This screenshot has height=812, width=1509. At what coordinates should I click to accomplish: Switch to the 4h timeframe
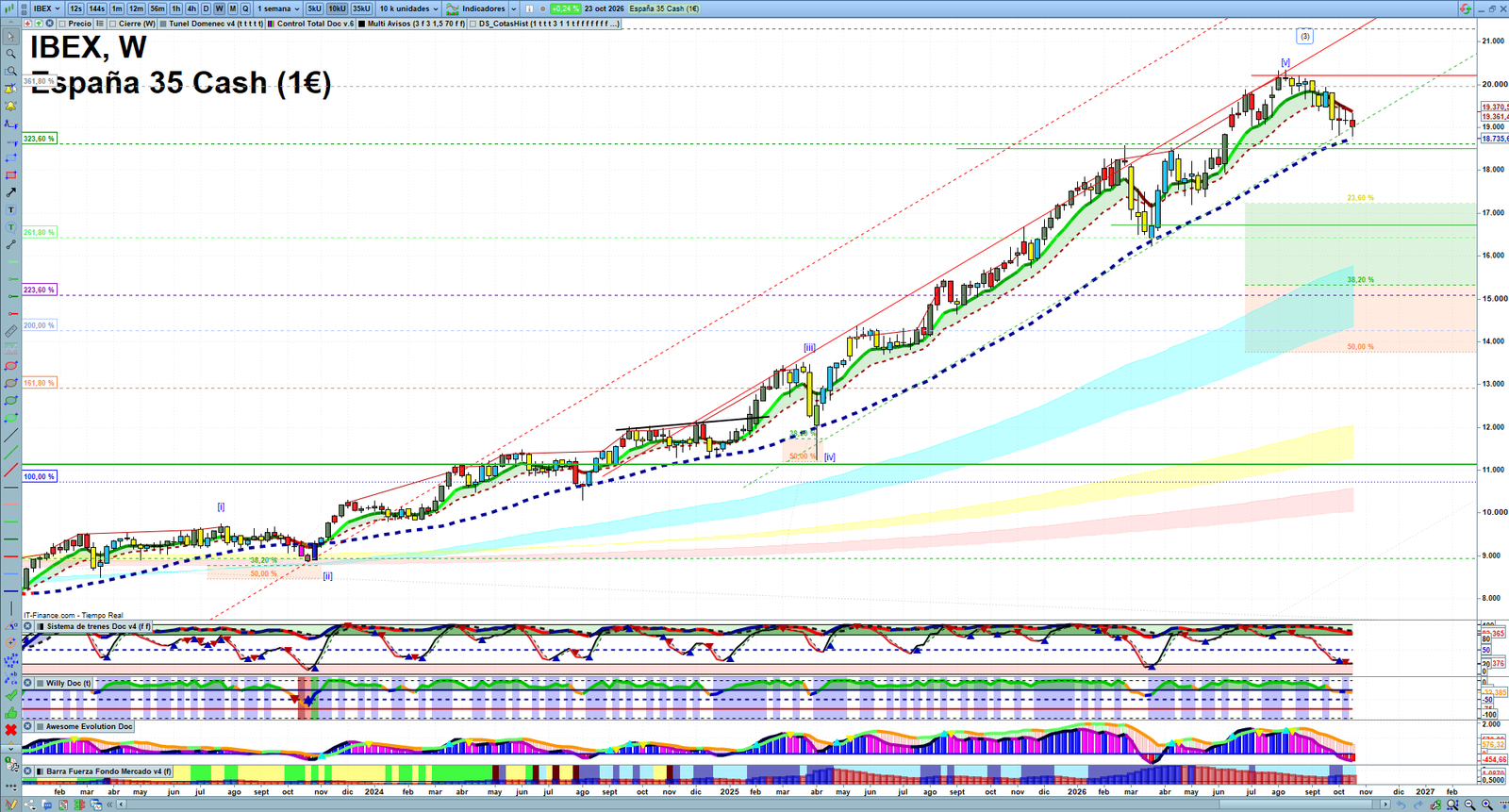191,8
